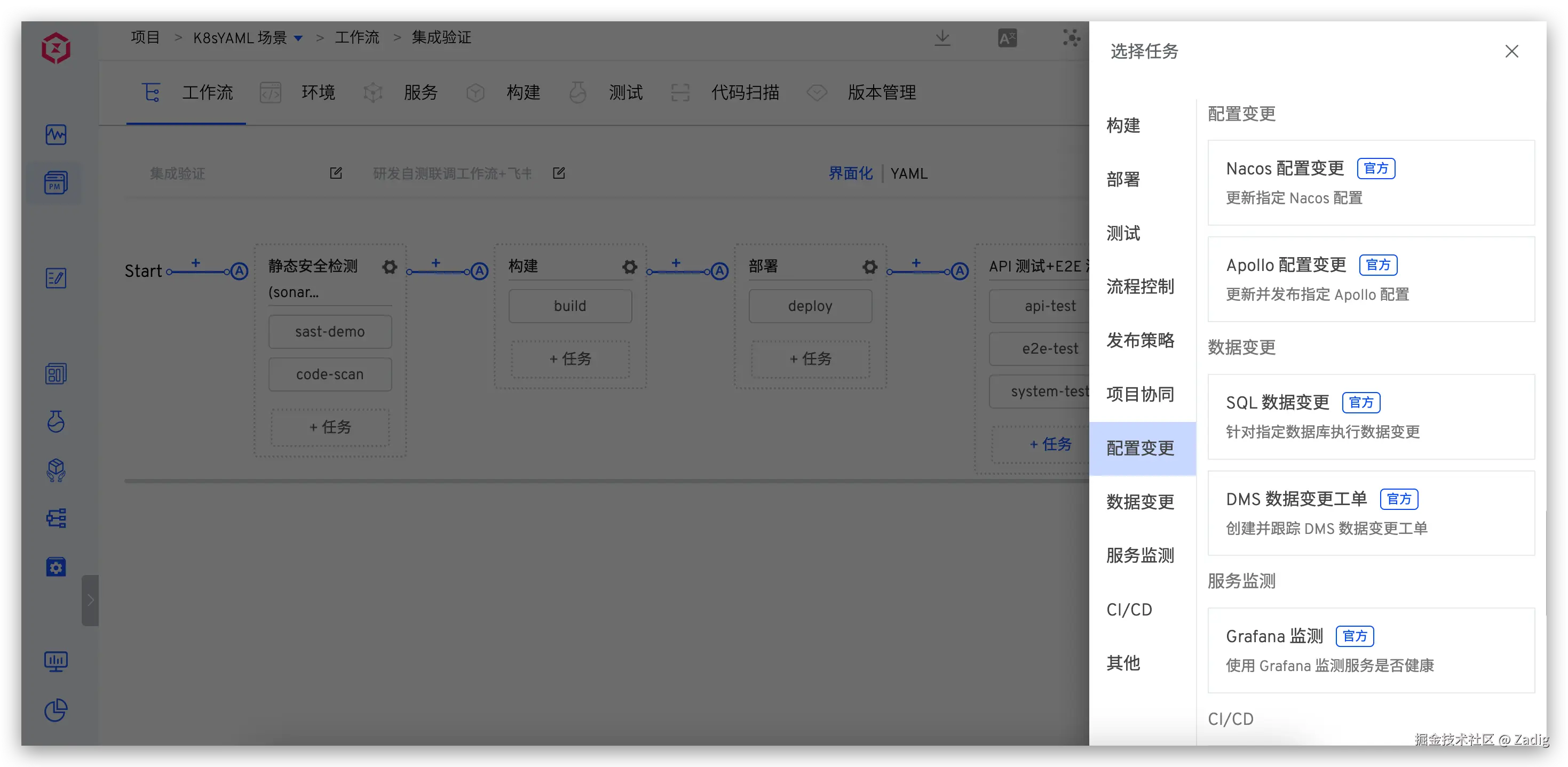Open settings gear for 部署 stage
Screen dimensions: 1568x767
tap(870, 266)
